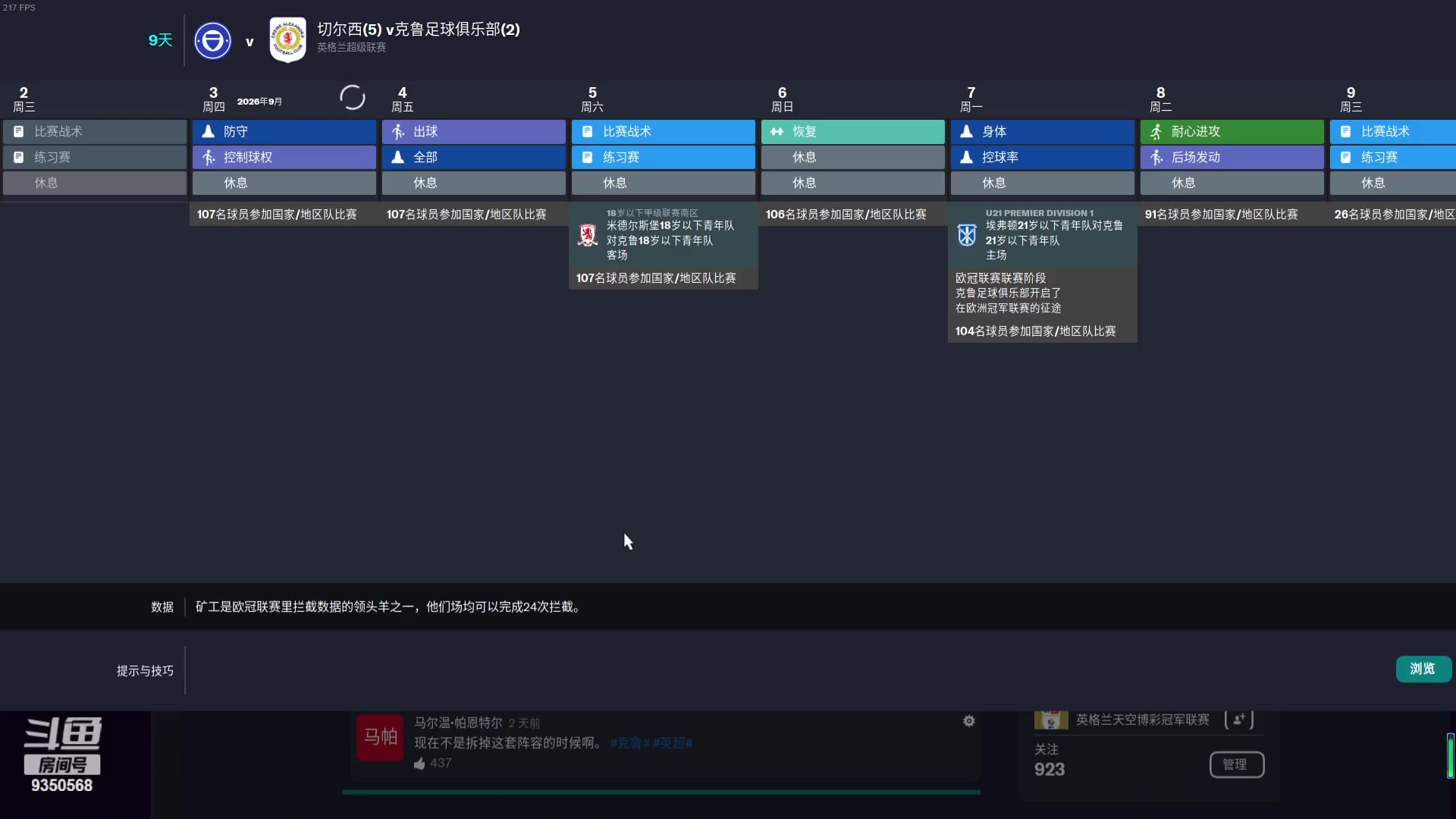
Task: Select the 练习赛 session on Wednesday the 9th
Action: tap(1393, 157)
